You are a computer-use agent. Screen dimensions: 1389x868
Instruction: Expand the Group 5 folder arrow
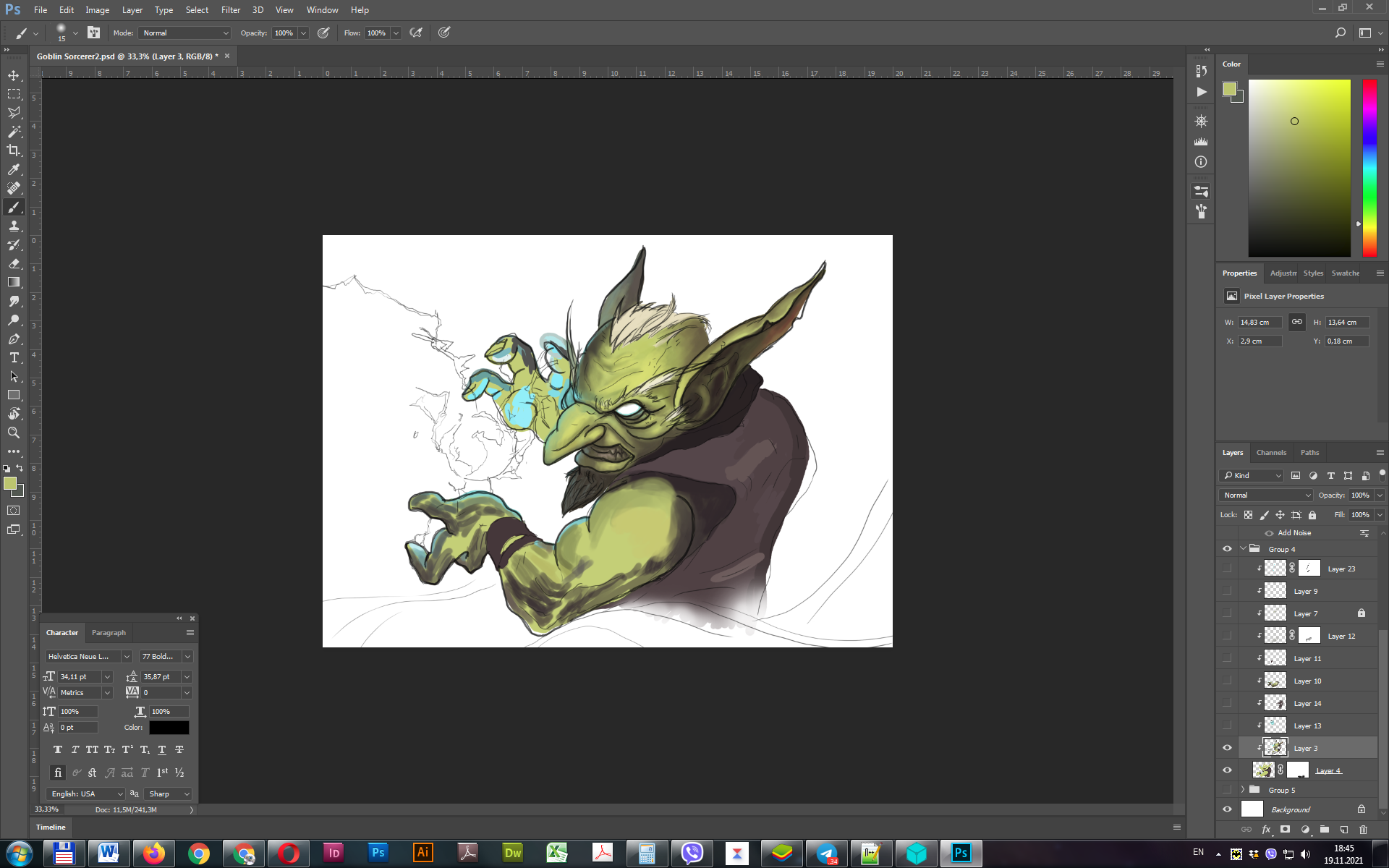1243,790
